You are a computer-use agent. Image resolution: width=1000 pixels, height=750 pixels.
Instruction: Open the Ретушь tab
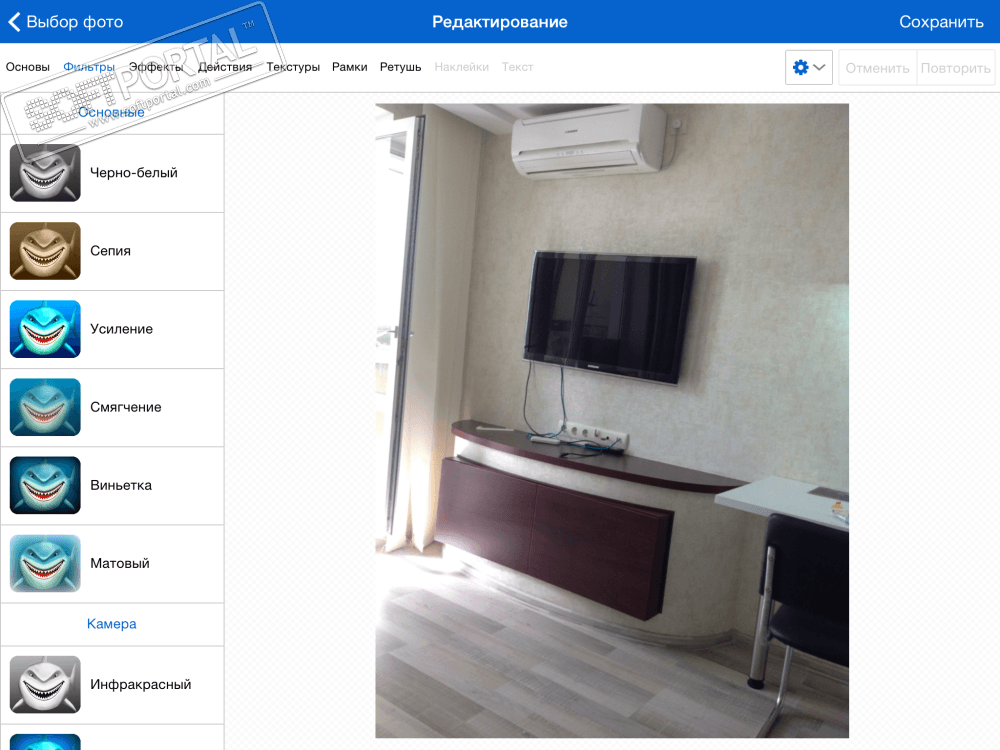[x=401, y=67]
